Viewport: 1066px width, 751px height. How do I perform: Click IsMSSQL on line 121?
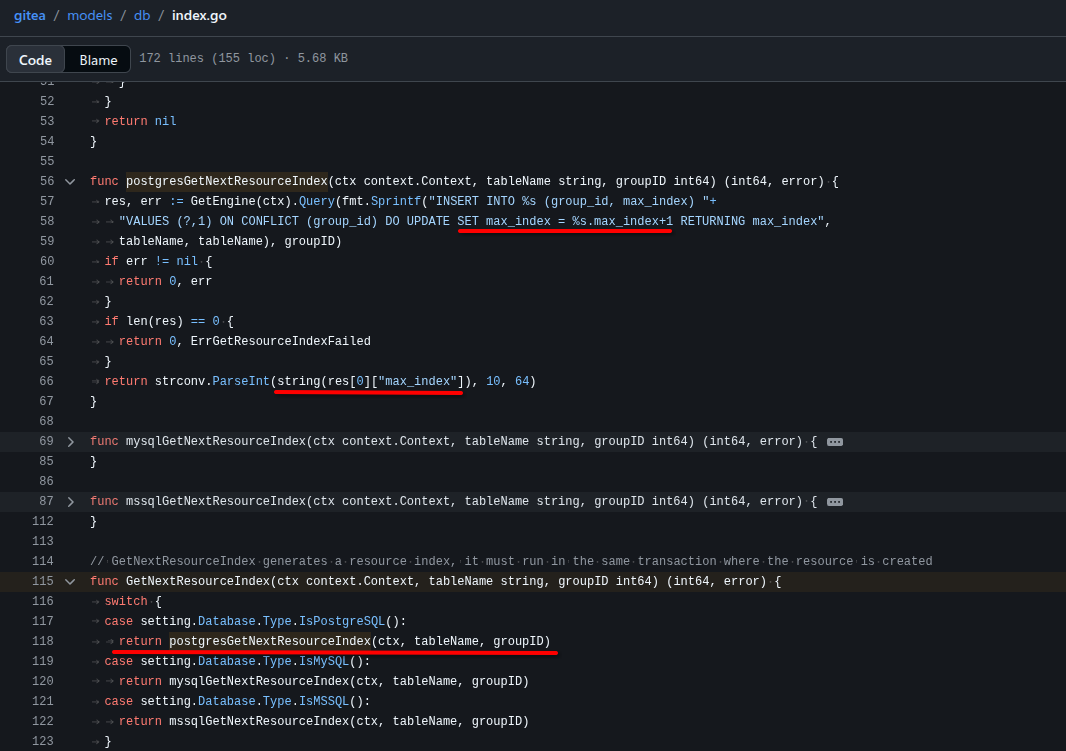point(324,701)
